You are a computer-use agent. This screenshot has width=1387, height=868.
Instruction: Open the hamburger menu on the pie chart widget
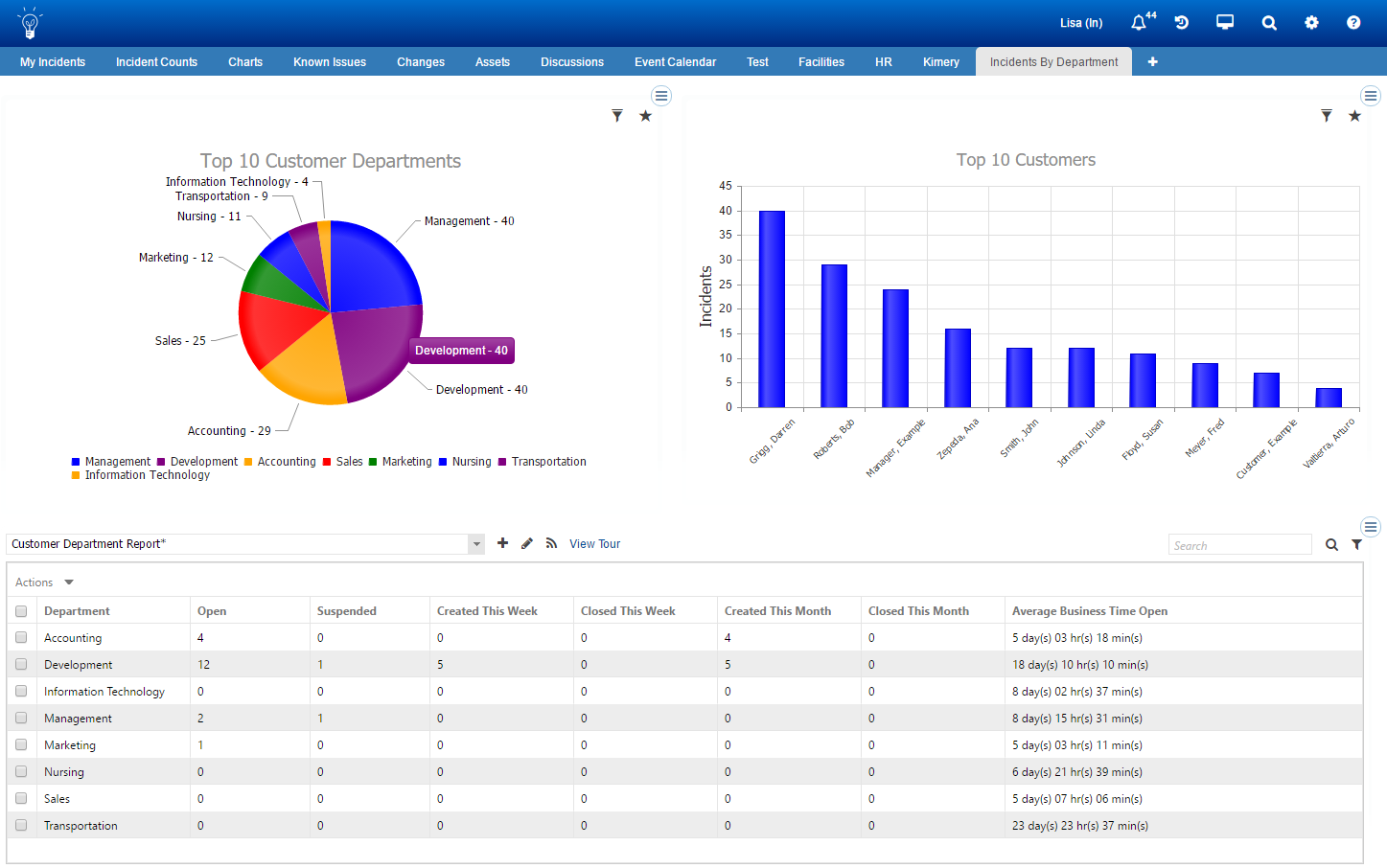(661, 95)
